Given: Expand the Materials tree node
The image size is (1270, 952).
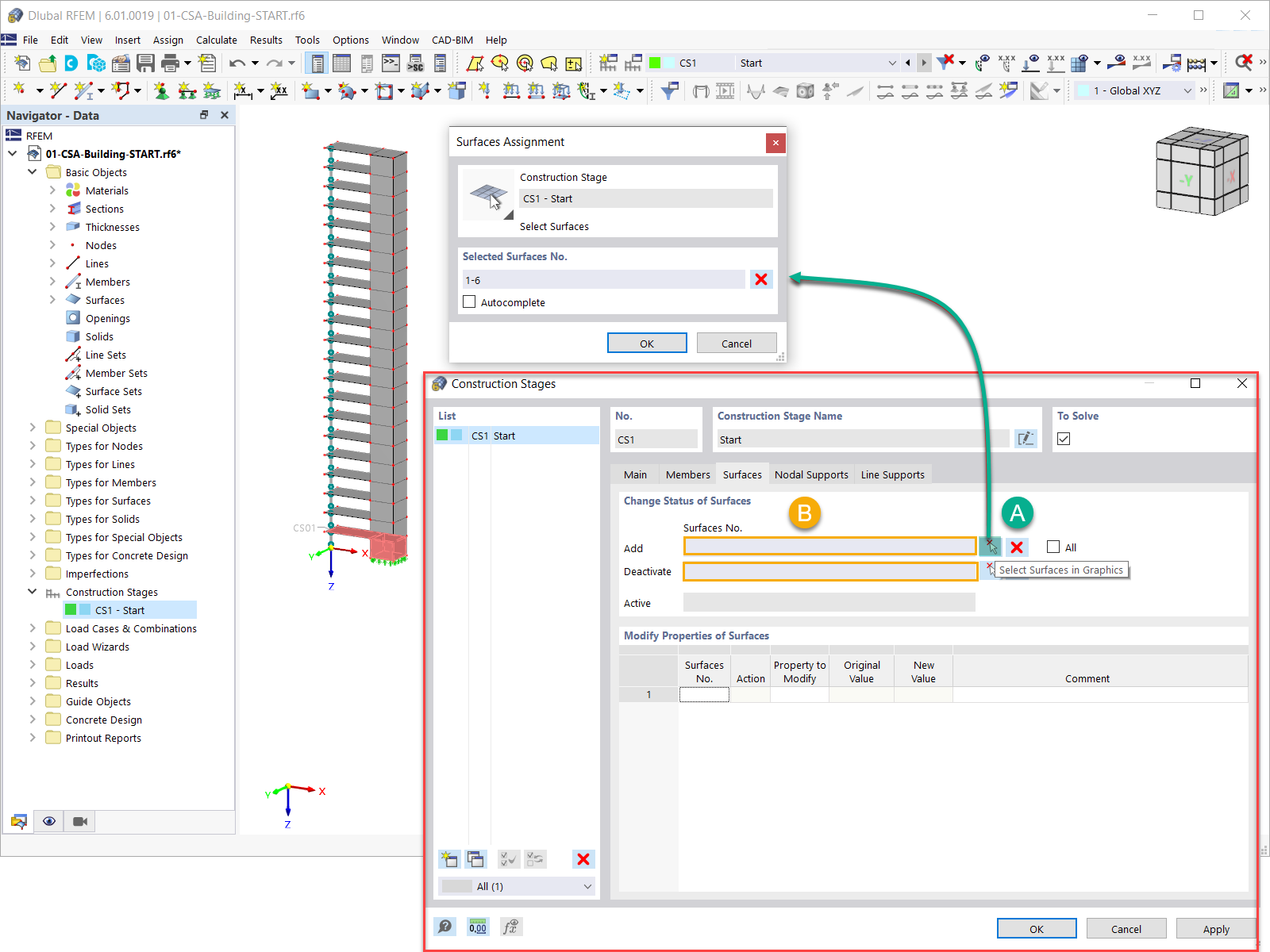Looking at the screenshot, I should pyautogui.click(x=52, y=190).
